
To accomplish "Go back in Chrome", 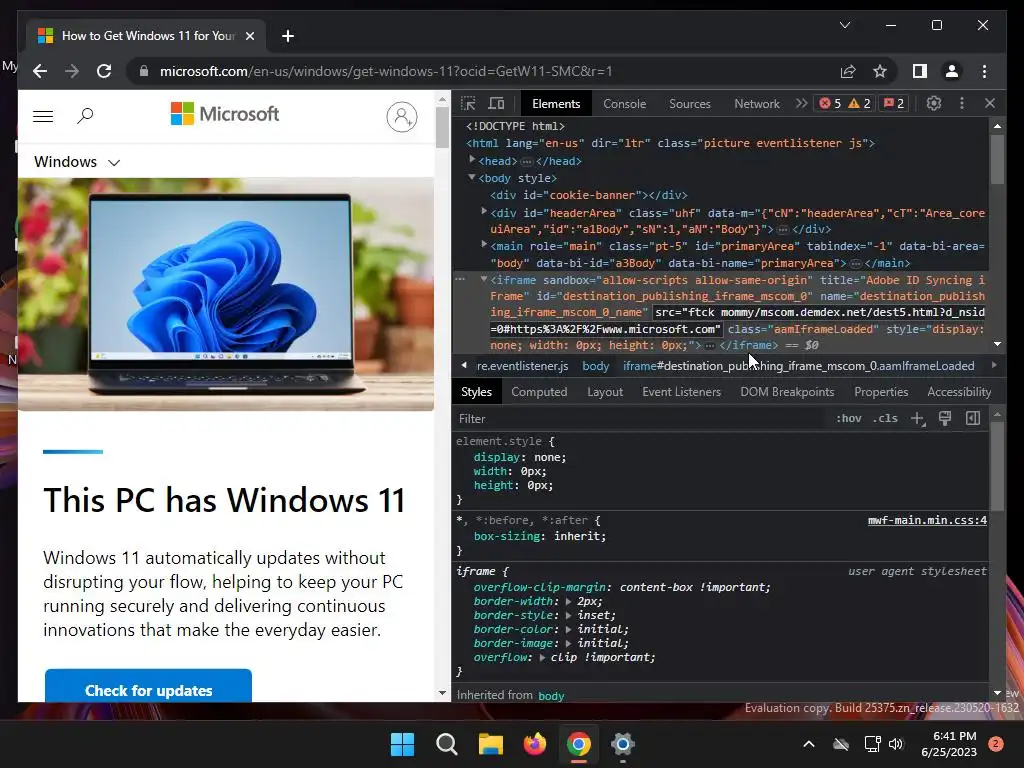I will pos(40,71).
